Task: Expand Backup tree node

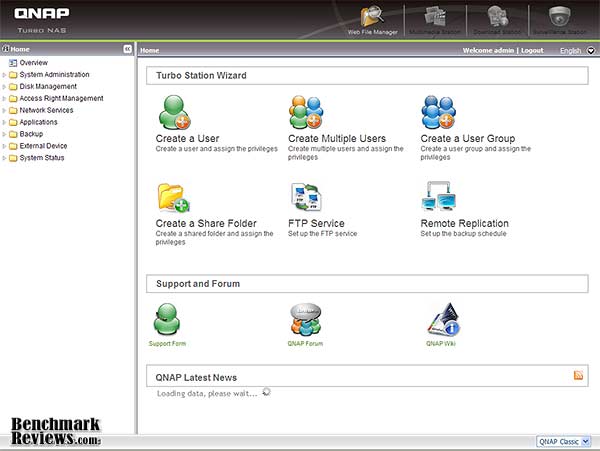Action: point(4,134)
